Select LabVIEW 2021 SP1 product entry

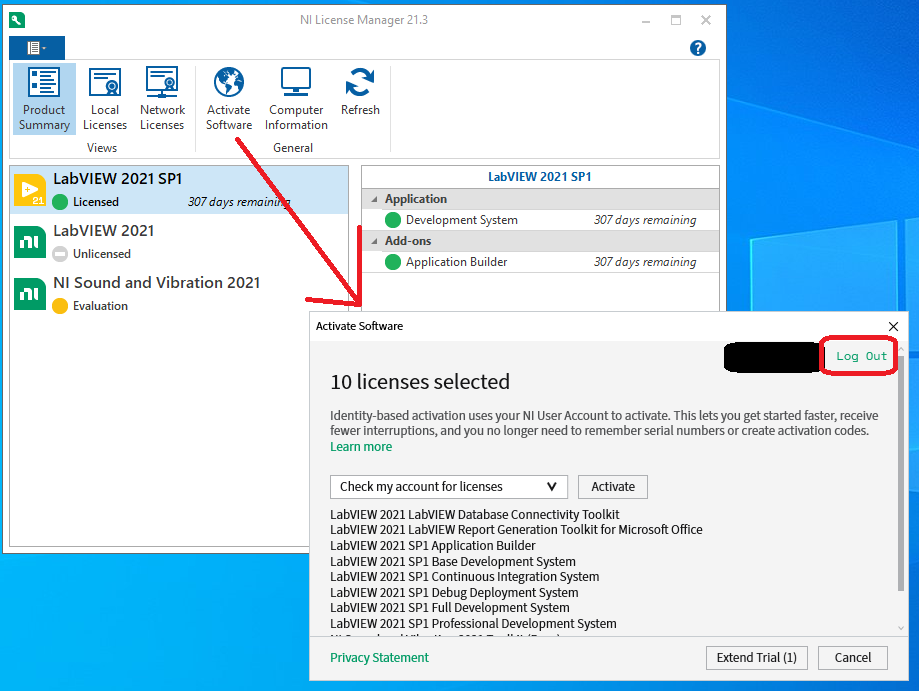(179, 190)
